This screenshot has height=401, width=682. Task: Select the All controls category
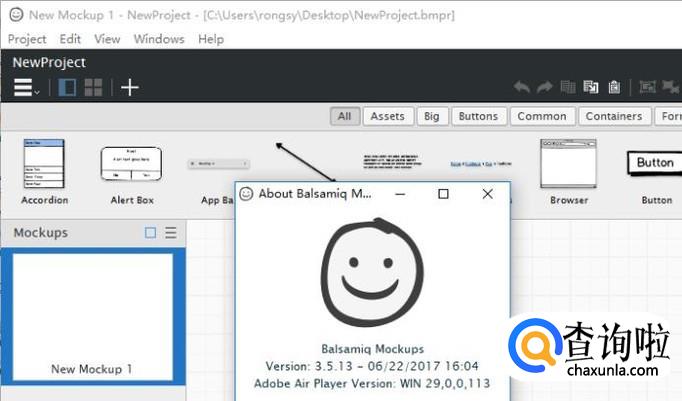[345, 116]
